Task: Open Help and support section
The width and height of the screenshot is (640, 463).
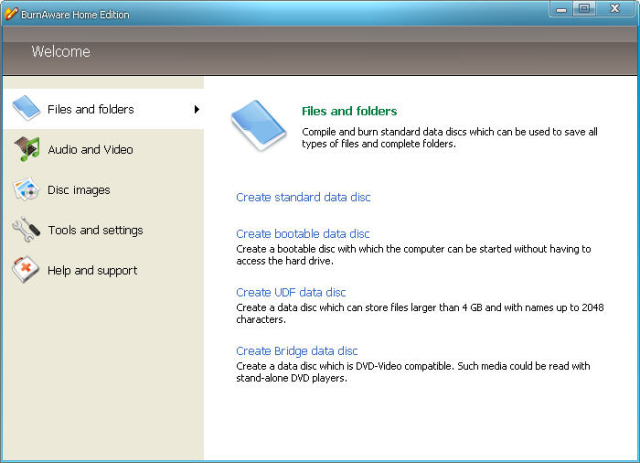Action: pos(103,270)
